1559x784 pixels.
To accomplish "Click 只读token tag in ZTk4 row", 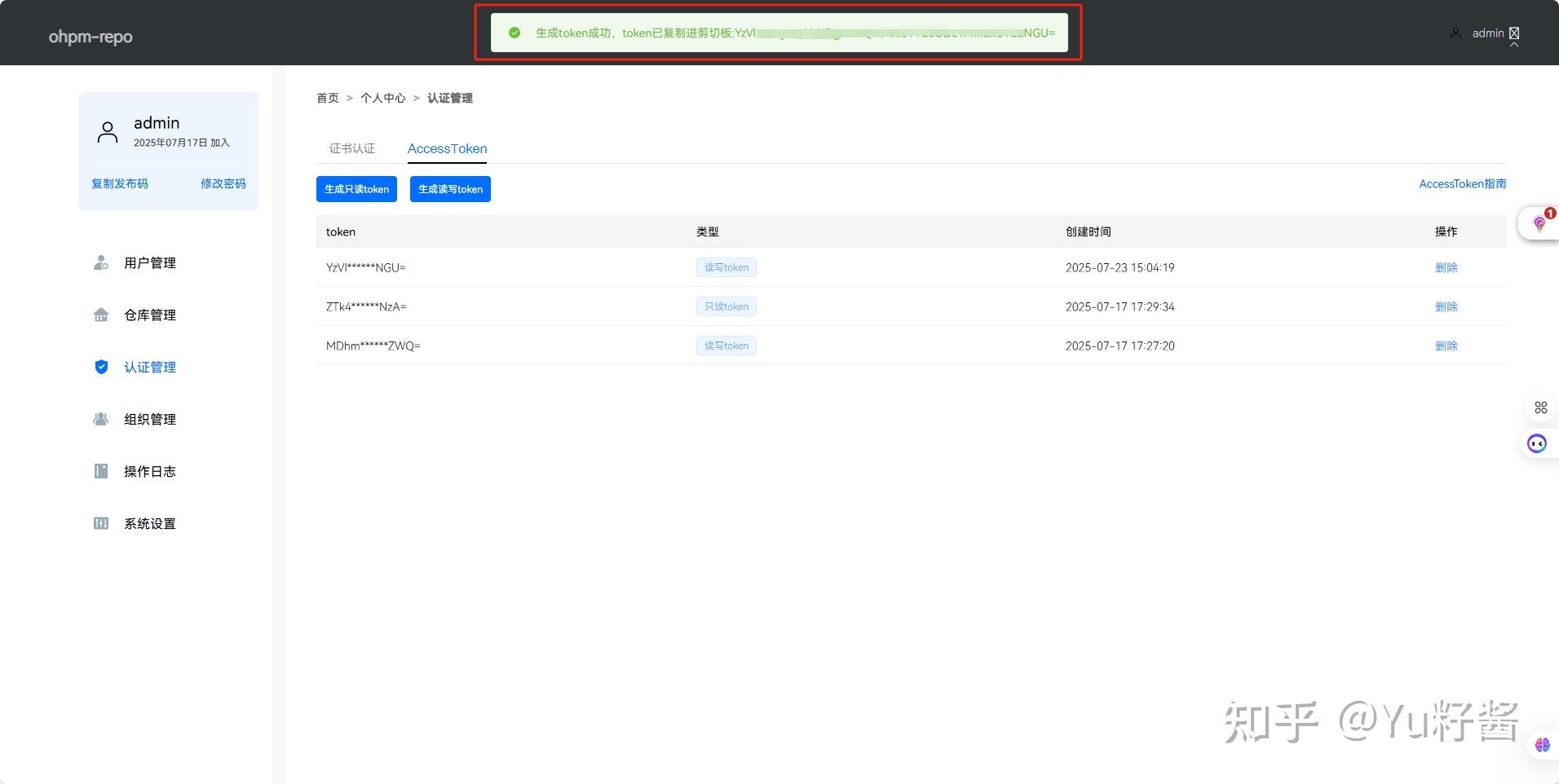I will 727,306.
